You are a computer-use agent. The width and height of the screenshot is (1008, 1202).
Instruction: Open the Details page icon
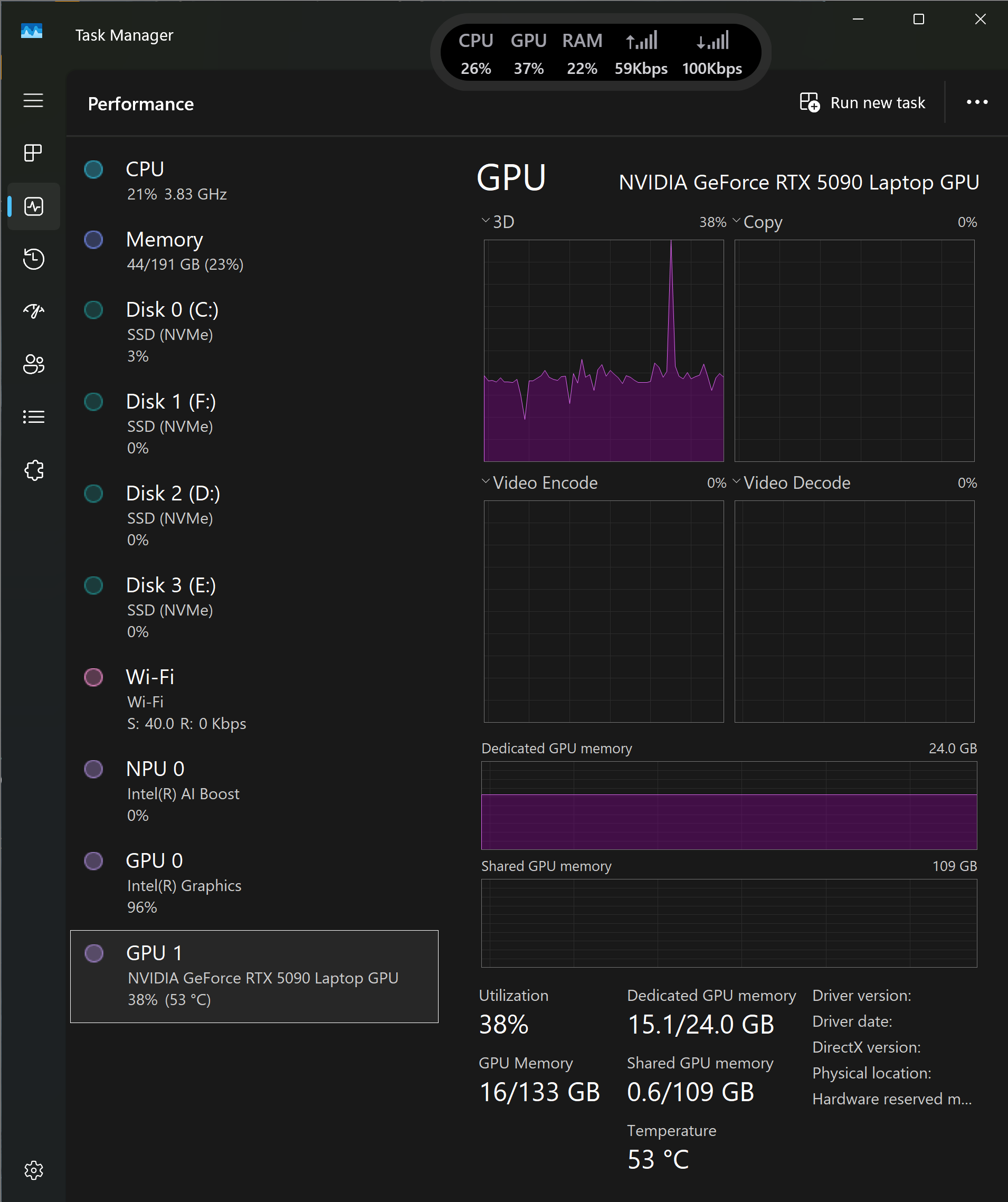tap(33, 417)
